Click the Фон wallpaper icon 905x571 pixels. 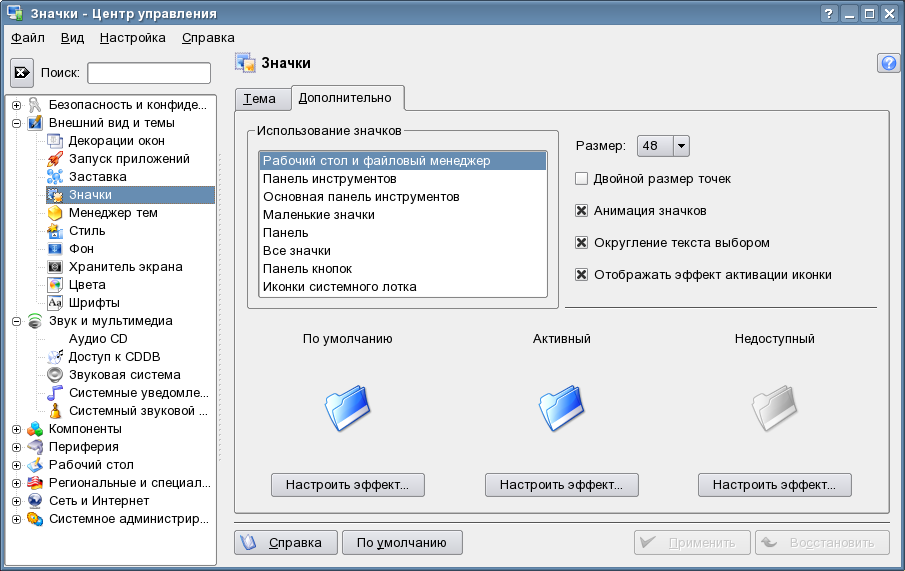pos(55,249)
